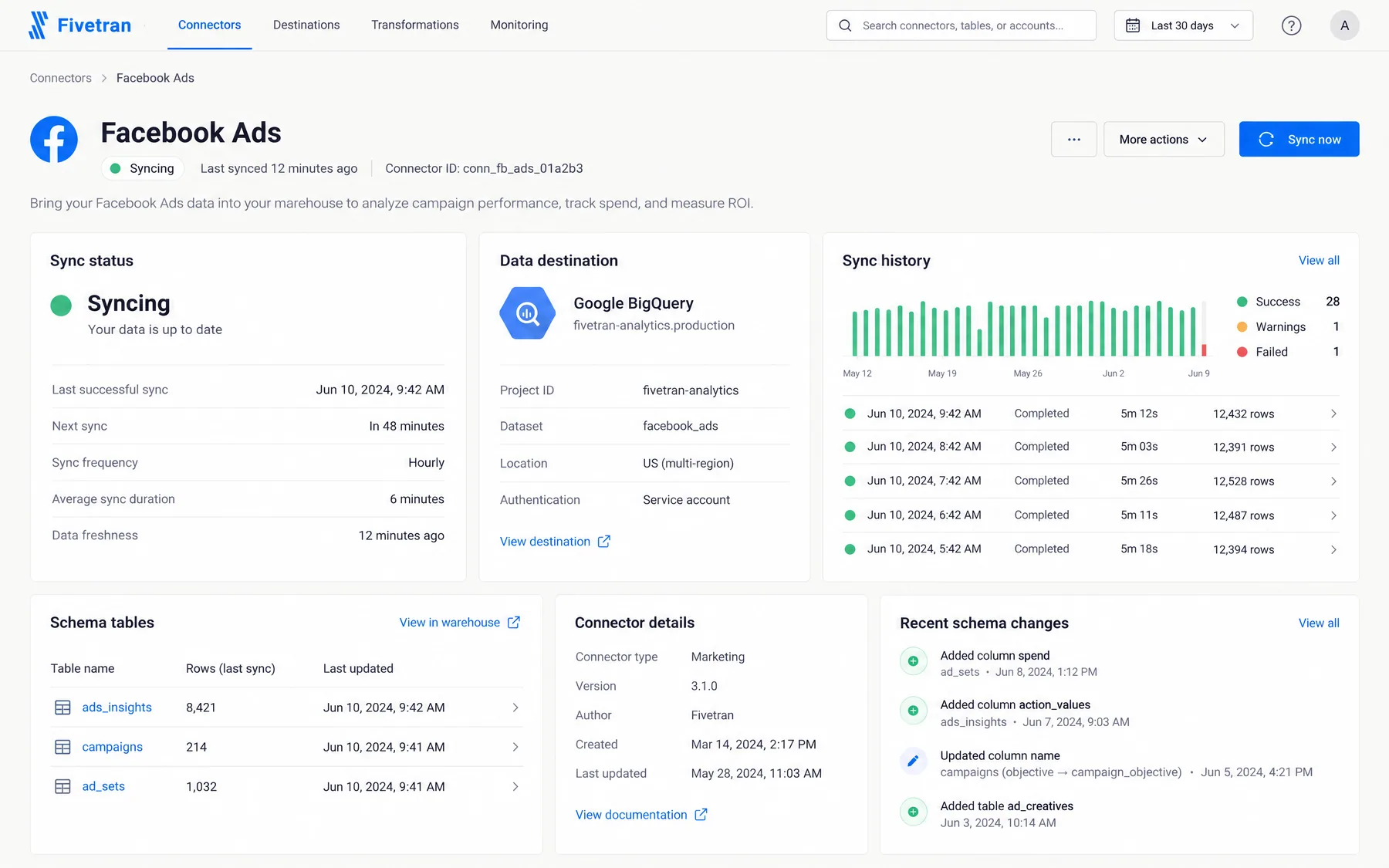
Task: Click the plus icon for Added table ad_creatives
Action: (914, 812)
